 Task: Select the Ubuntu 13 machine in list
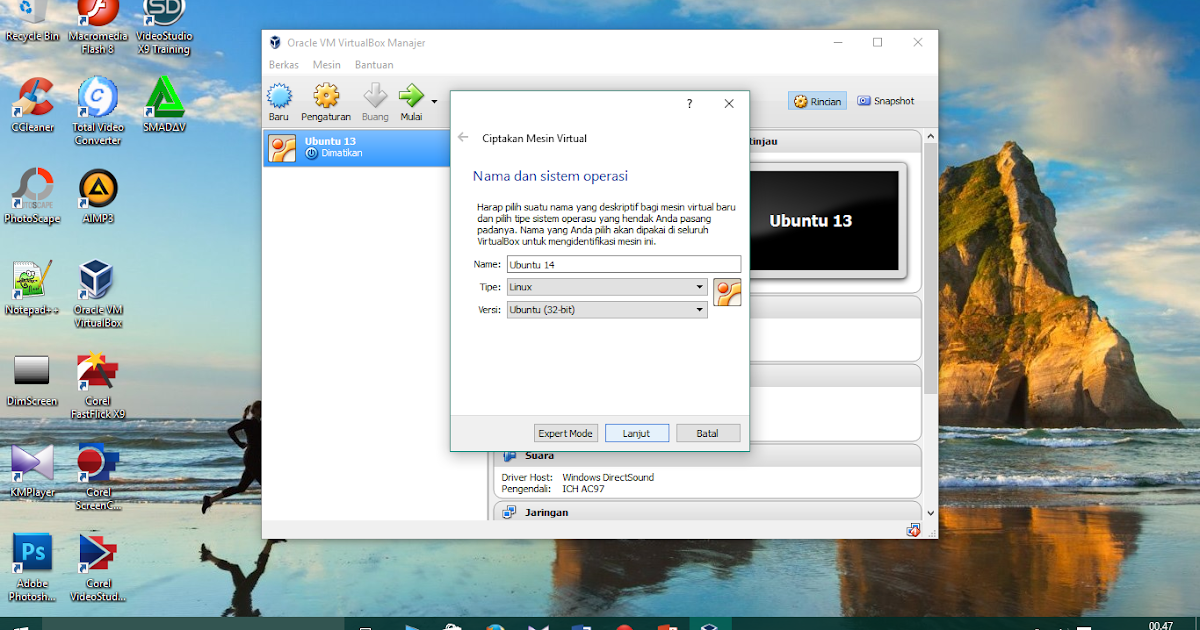tap(357, 148)
